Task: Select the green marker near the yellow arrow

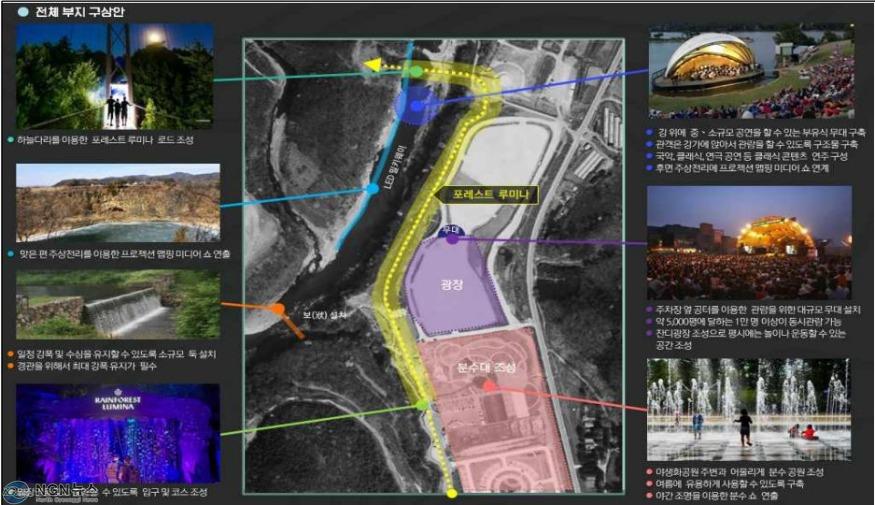Action: click(x=416, y=71)
